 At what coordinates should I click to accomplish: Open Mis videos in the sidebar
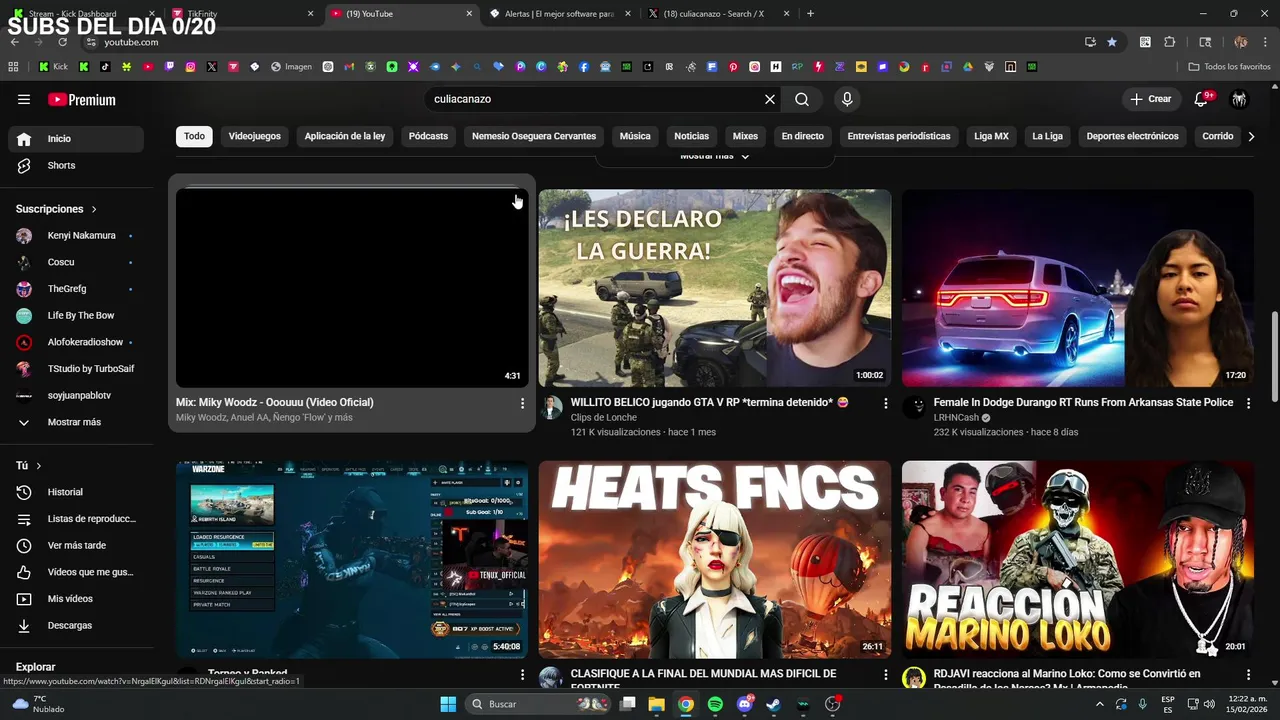76,598
